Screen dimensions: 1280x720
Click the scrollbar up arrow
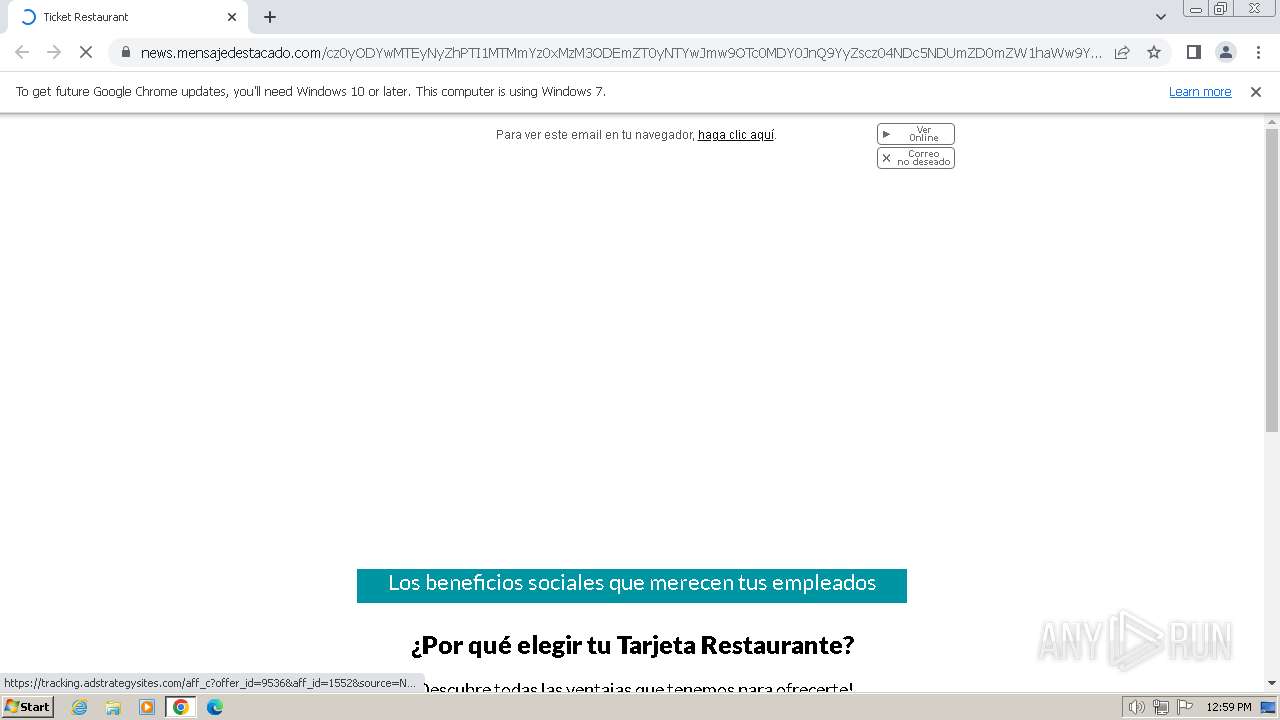1272,121
